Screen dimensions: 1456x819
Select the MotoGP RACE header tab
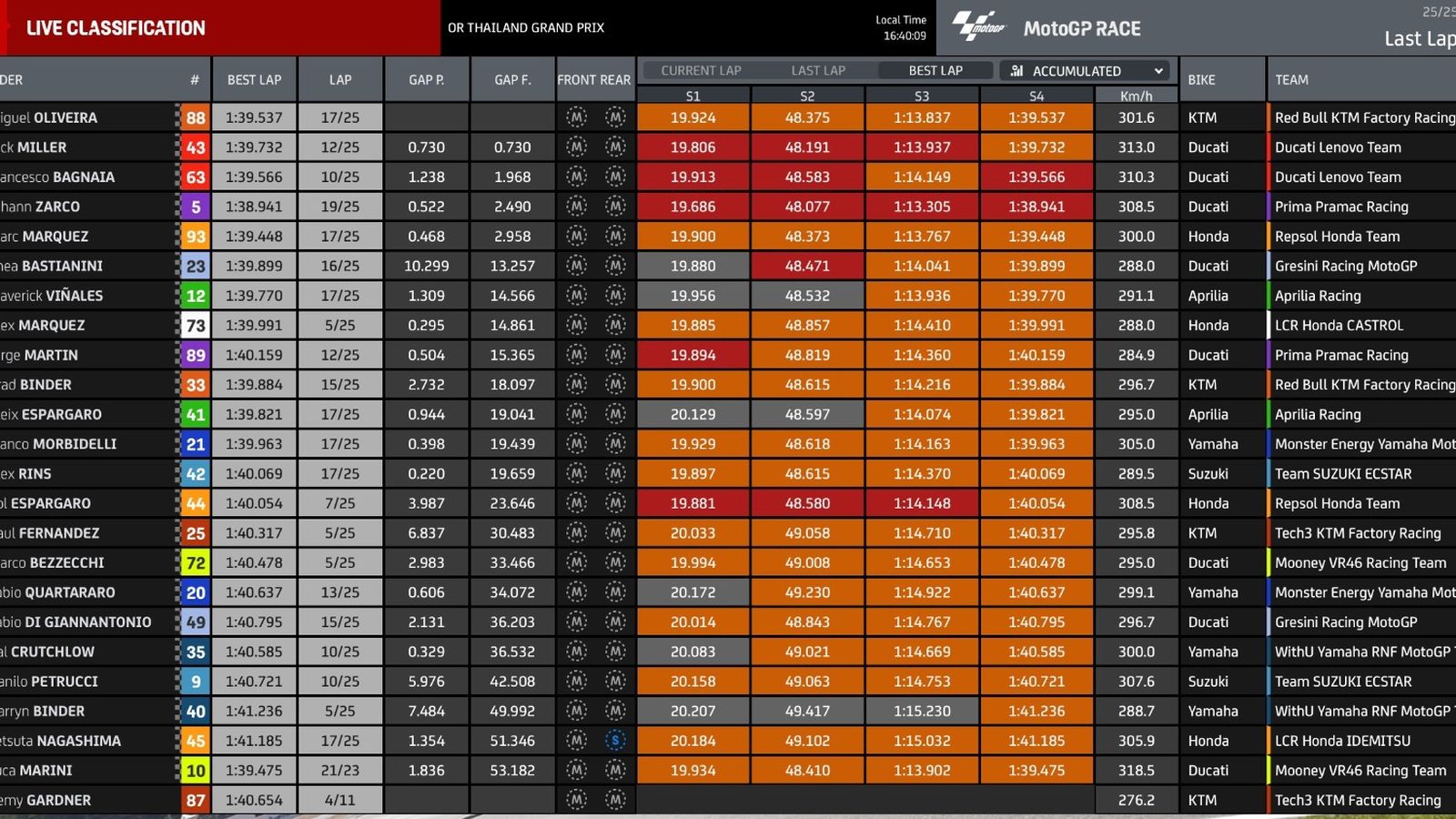[x=1081, y=29]
